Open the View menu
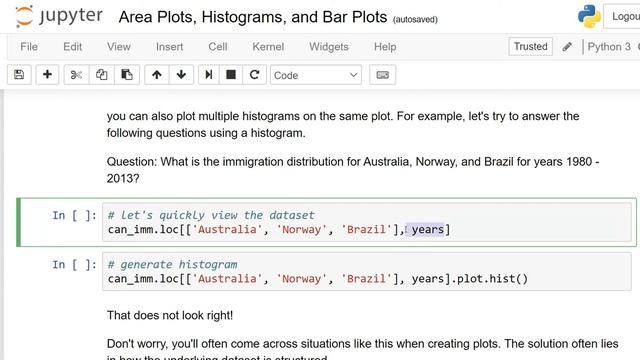The height and width of the screenshot is (360, 640). pyautogui.click(x=119, y=47)
